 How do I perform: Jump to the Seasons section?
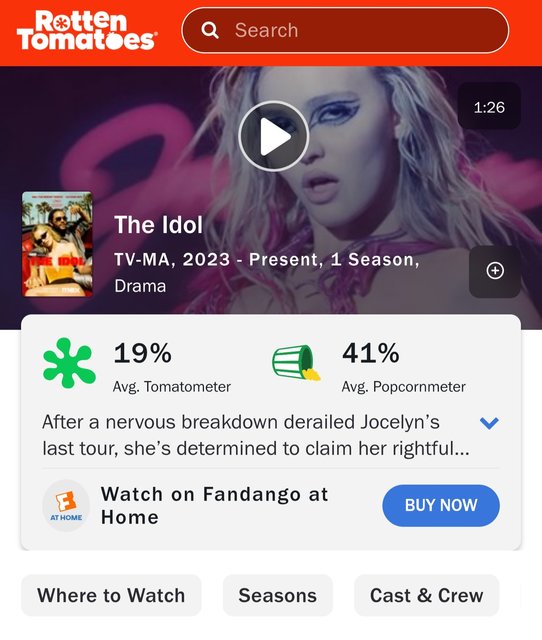click(278, 596)
